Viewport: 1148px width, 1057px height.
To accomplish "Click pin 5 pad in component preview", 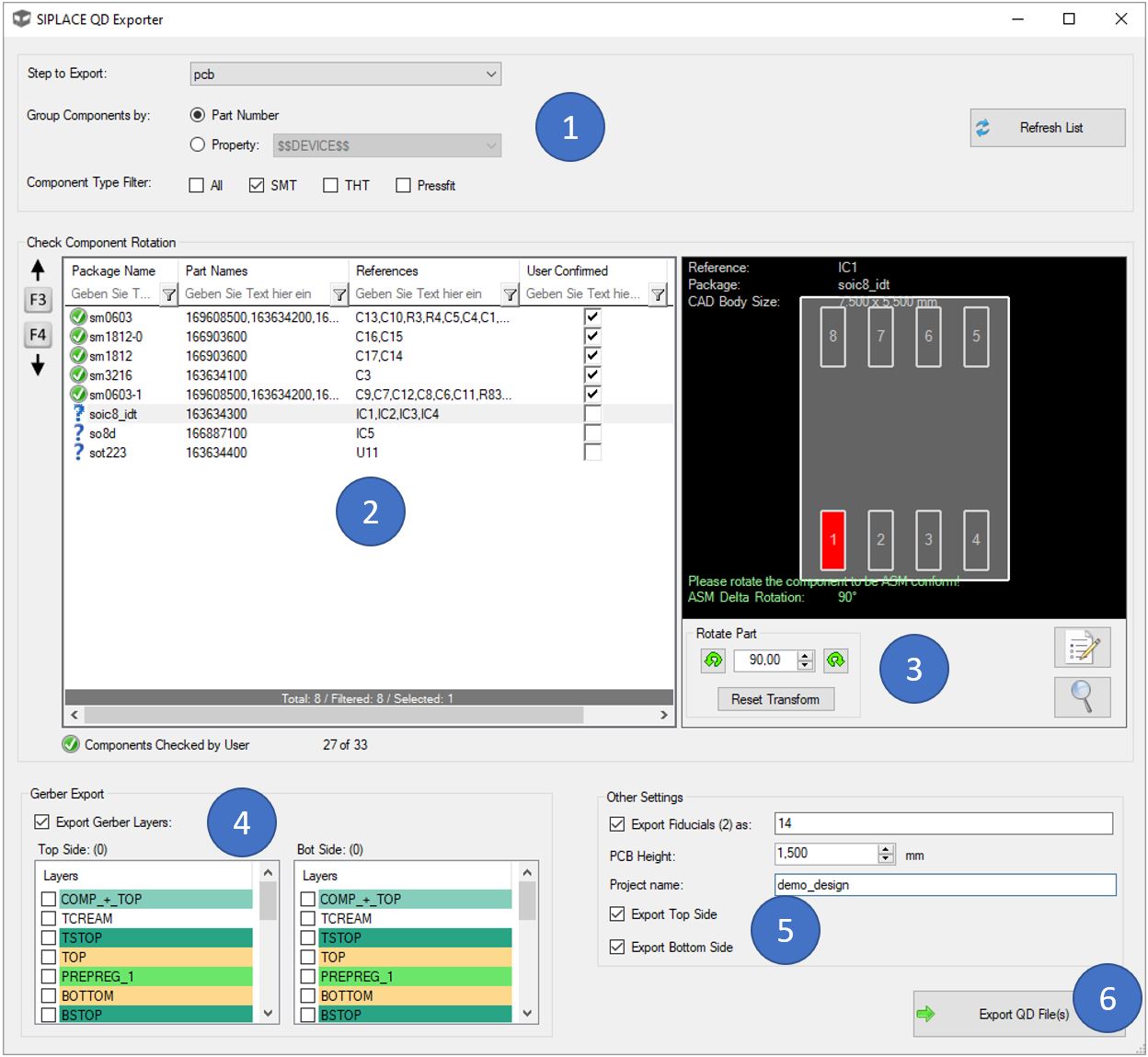I will [976, 336].
